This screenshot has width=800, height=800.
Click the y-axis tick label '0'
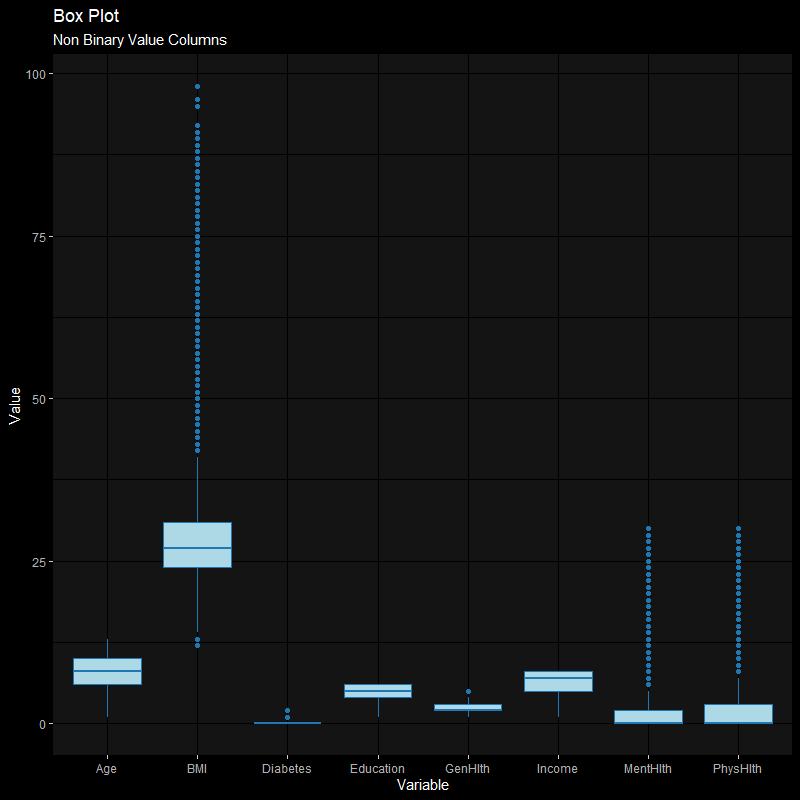click(x=42, y=724)
